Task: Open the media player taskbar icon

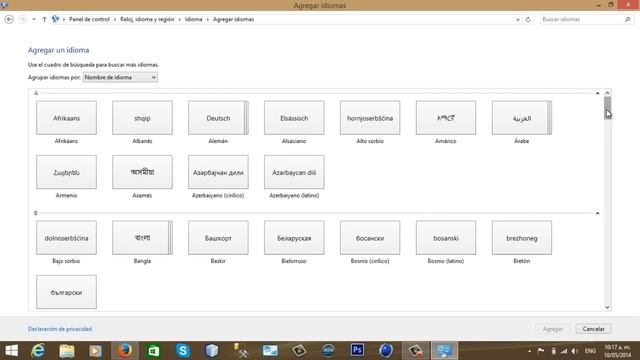Action: (x=96, y=351)
